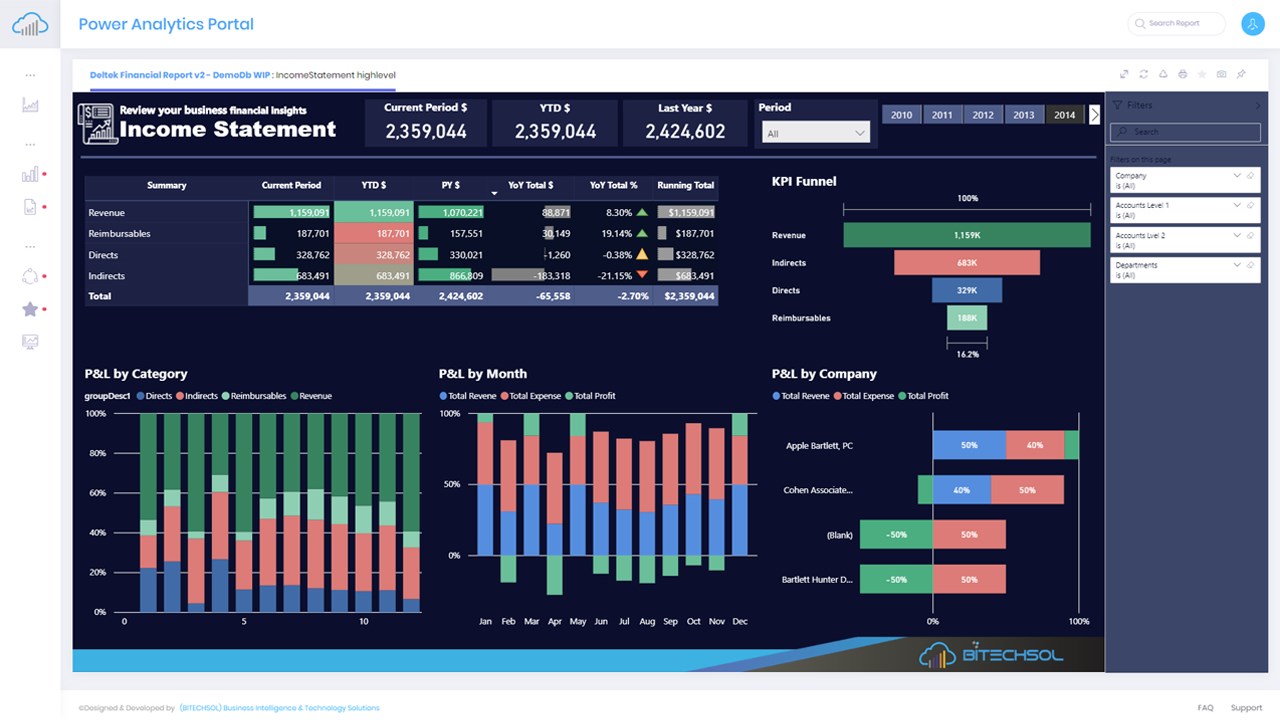The height and width of the screenshot is (720, 1280).
Task: Open the Support link in footer
Action: pyautogui.click(x=1246, y=708)
